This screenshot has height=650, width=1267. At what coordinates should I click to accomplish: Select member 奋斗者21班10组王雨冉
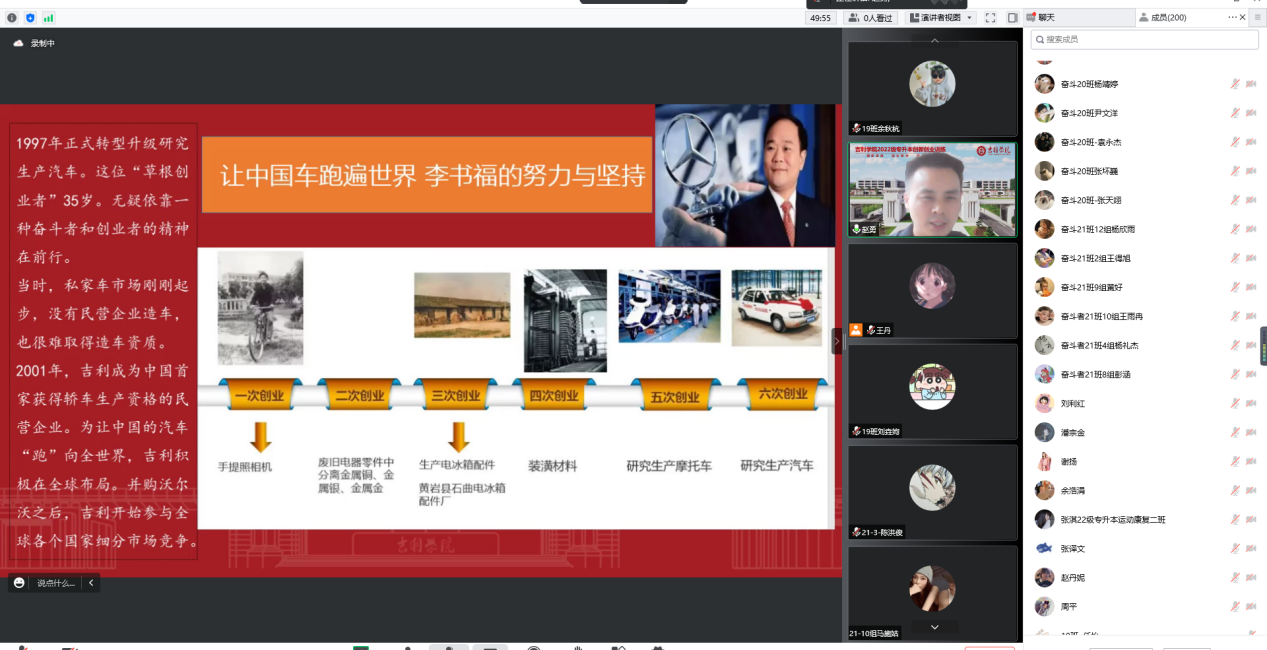(1146, 316)
